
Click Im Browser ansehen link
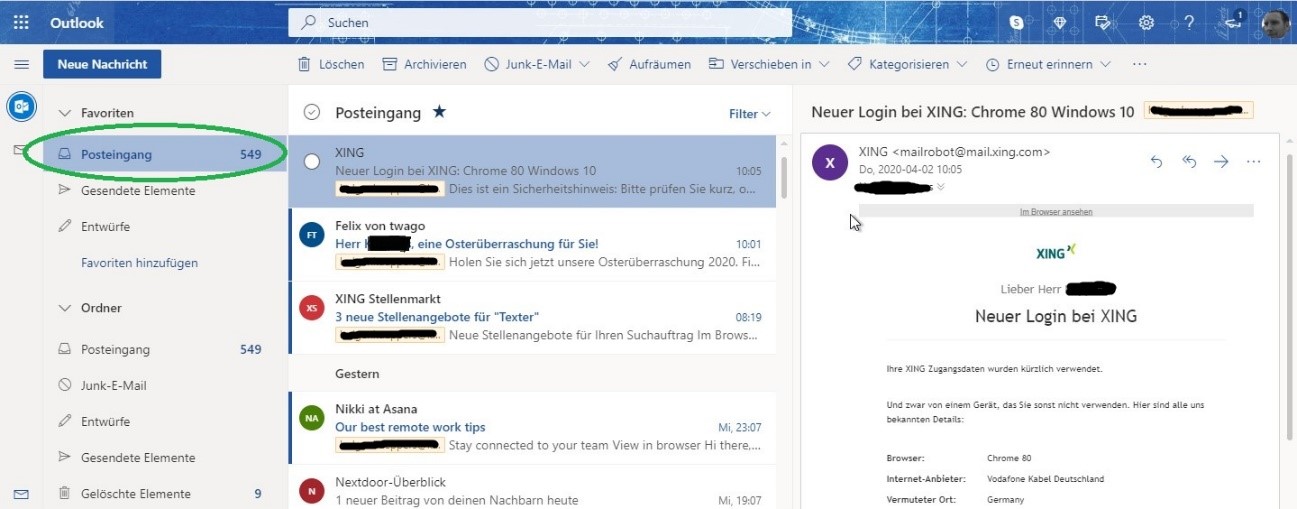(x=1055, y=212)
